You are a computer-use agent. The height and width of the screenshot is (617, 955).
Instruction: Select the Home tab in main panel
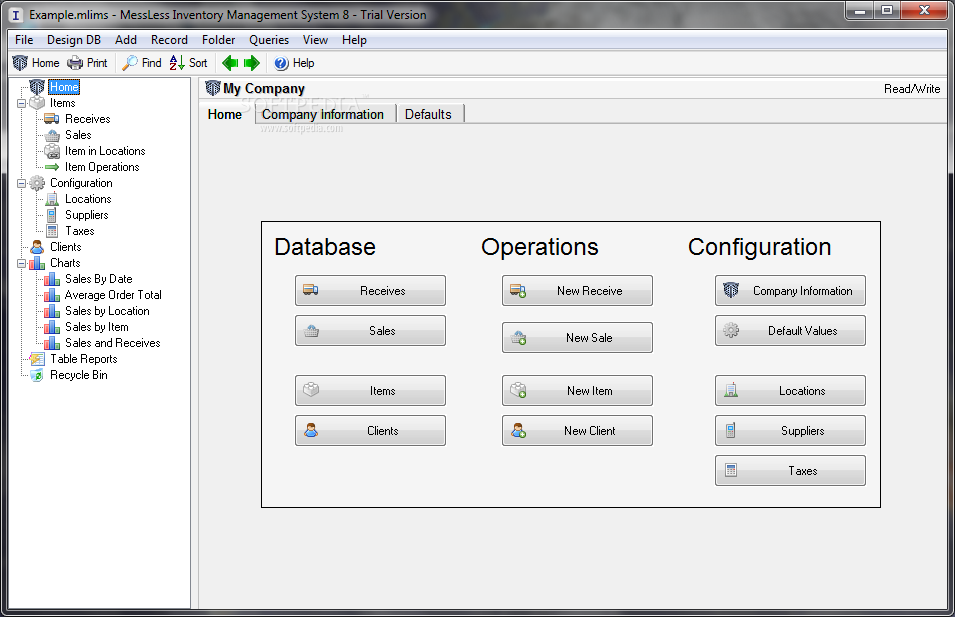pyautogui.click(x=225, y=114)
